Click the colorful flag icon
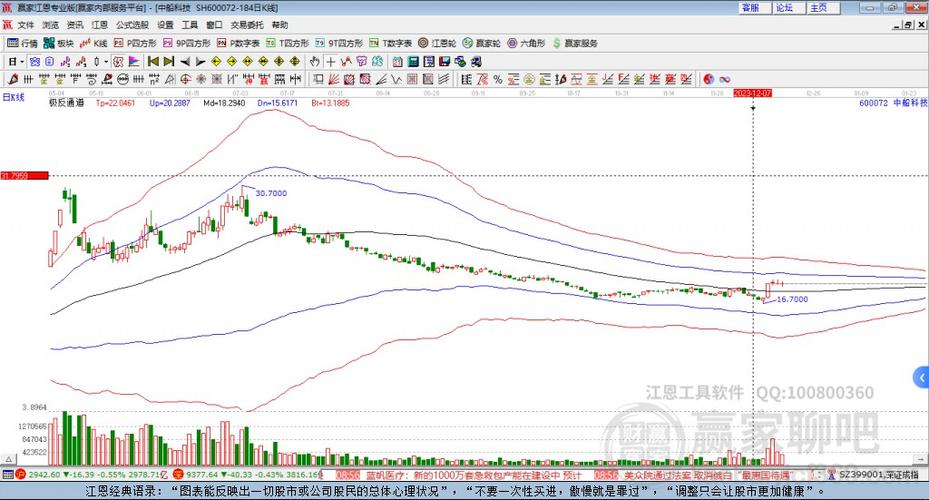This screenshot has width=929, height=500. click(x=134, y=62)
